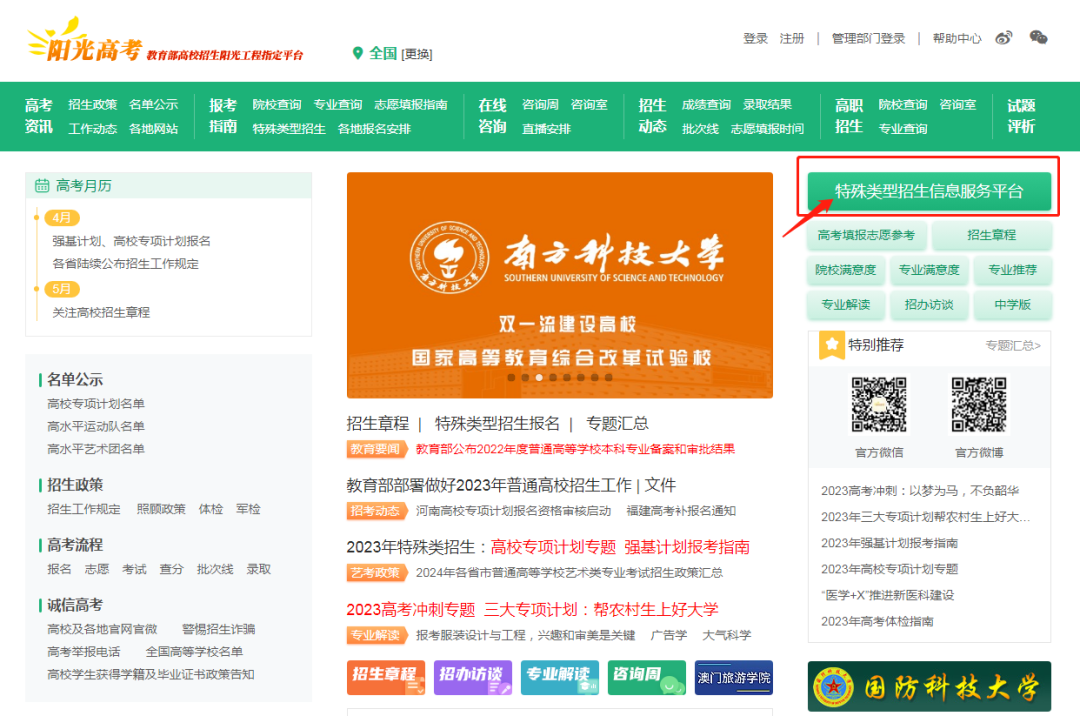Select the 5月 calendar marker

[62, 289]
